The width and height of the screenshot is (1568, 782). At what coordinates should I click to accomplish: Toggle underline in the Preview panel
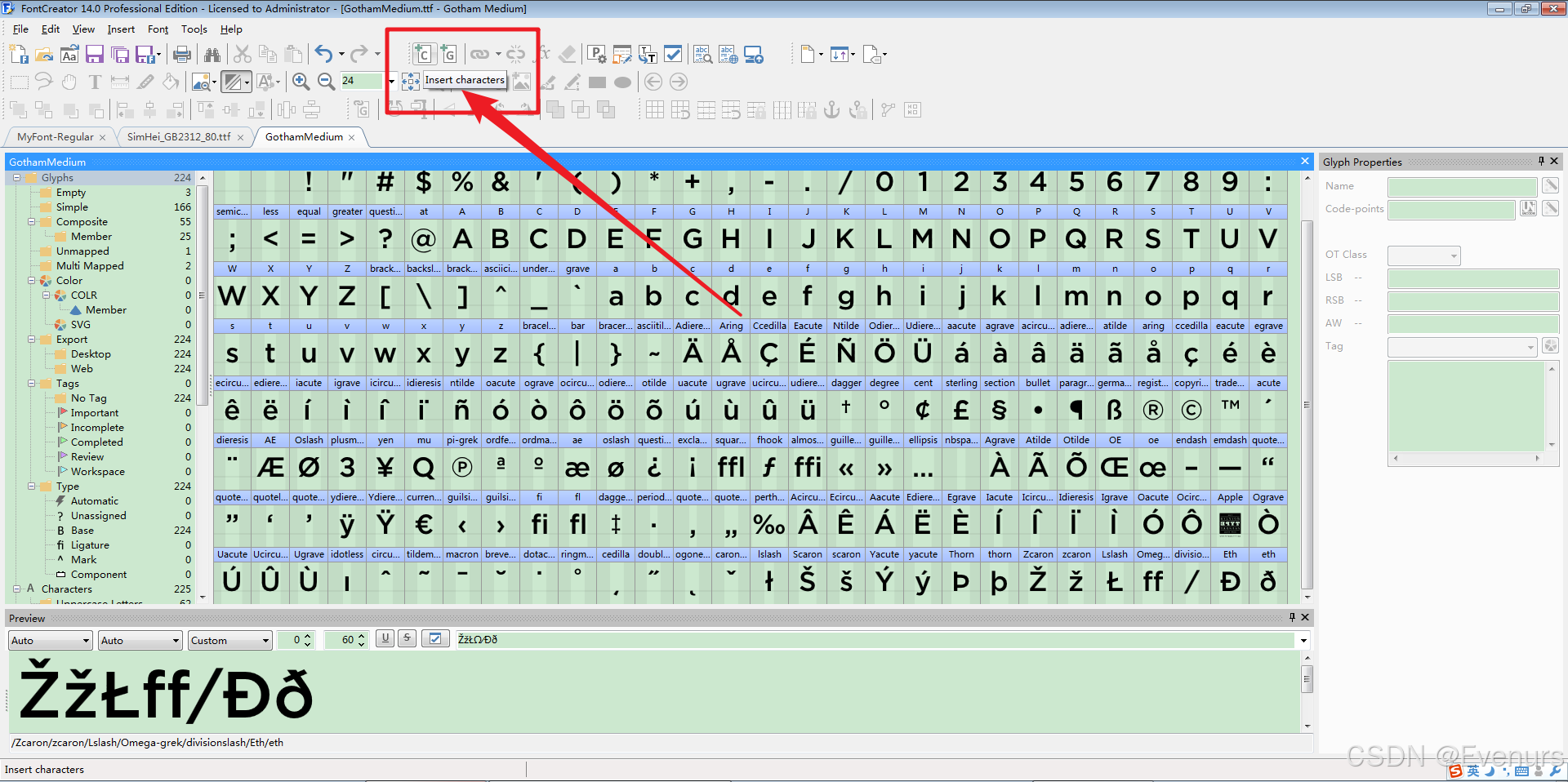coord(385,639)
